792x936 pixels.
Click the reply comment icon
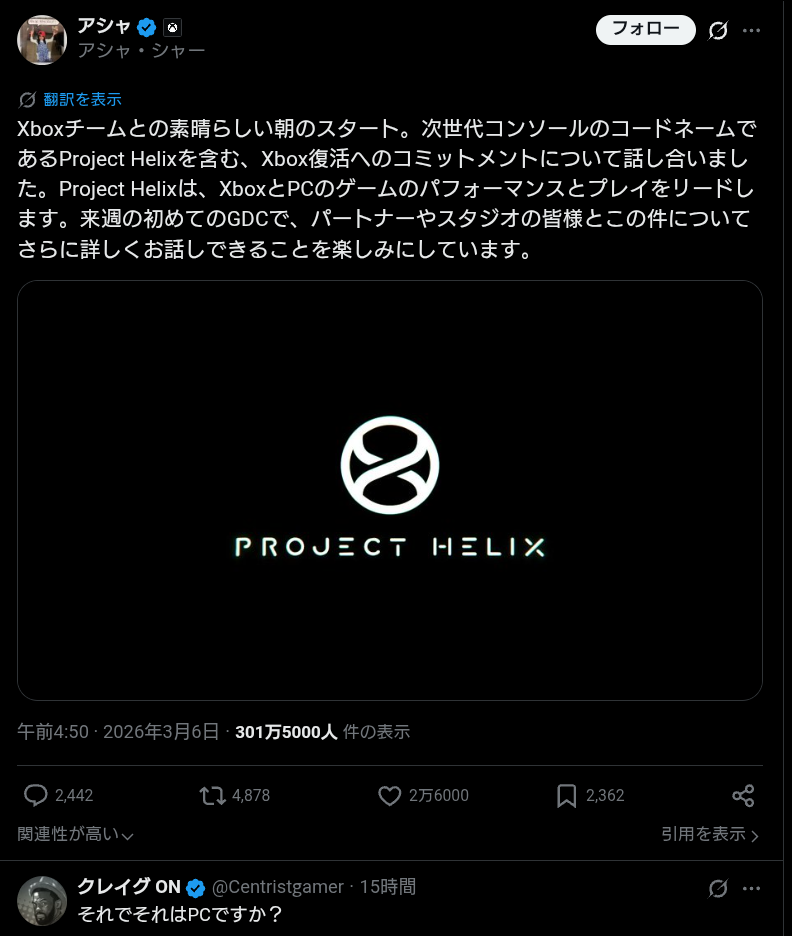click(36, 796)
